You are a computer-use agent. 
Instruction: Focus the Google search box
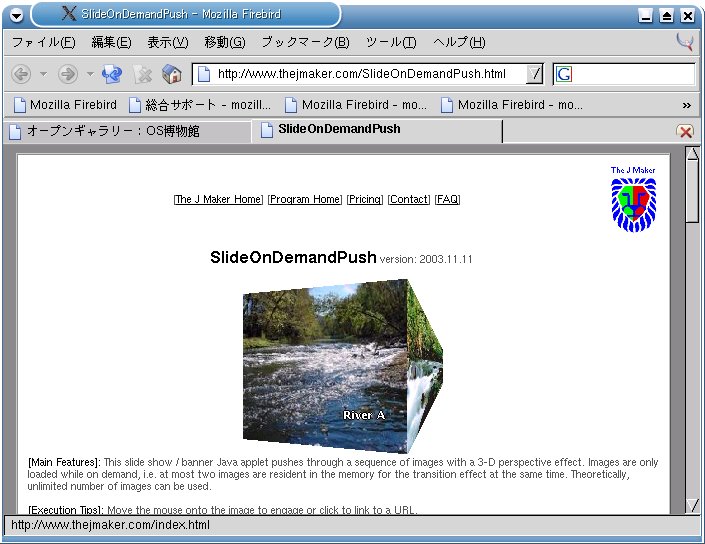[x=633, y=74]
